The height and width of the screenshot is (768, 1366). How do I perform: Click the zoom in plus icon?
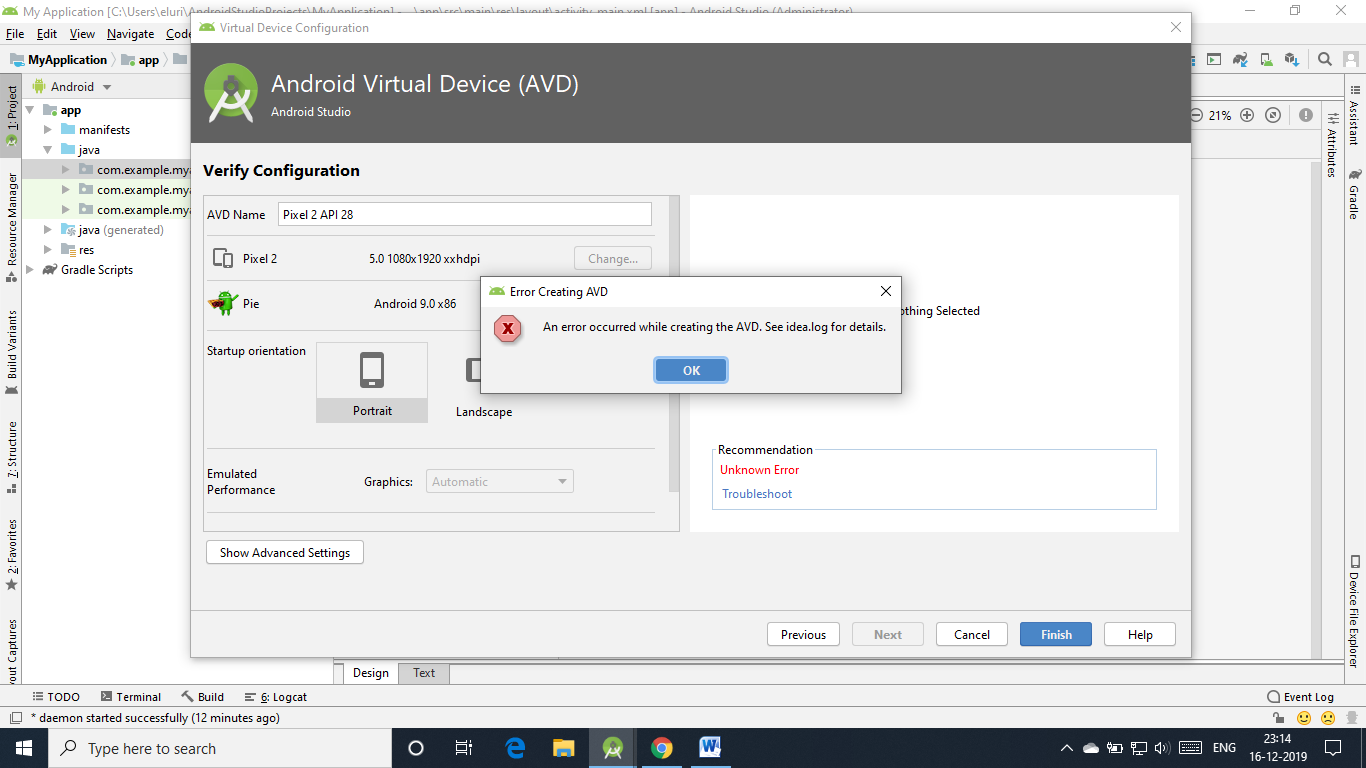1247,115
